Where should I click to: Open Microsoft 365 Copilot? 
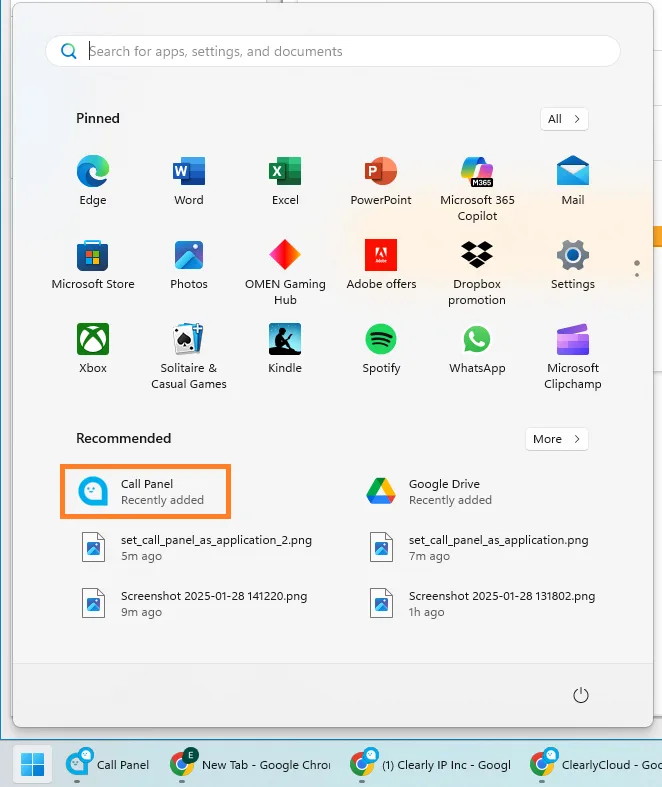point(477,188)
